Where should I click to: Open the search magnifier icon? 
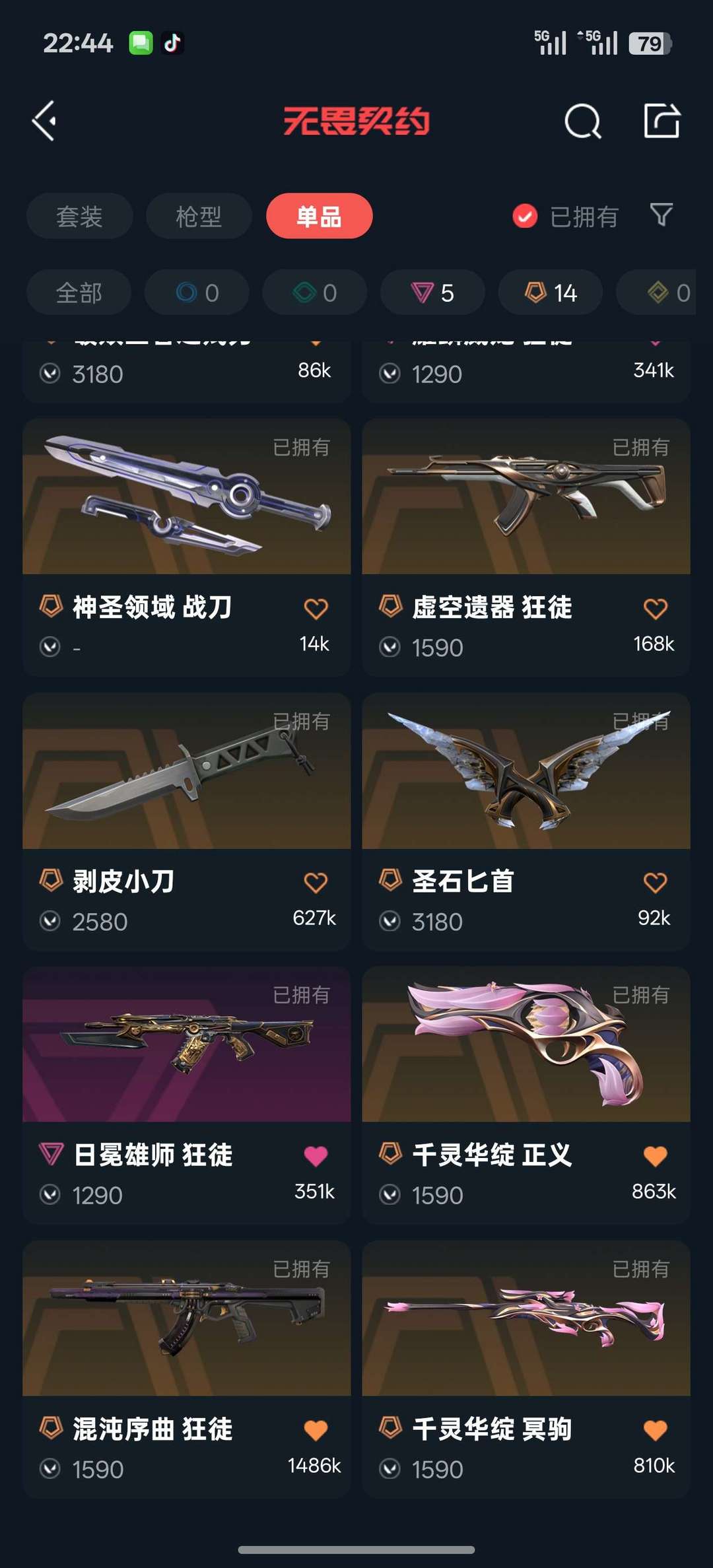583,121
